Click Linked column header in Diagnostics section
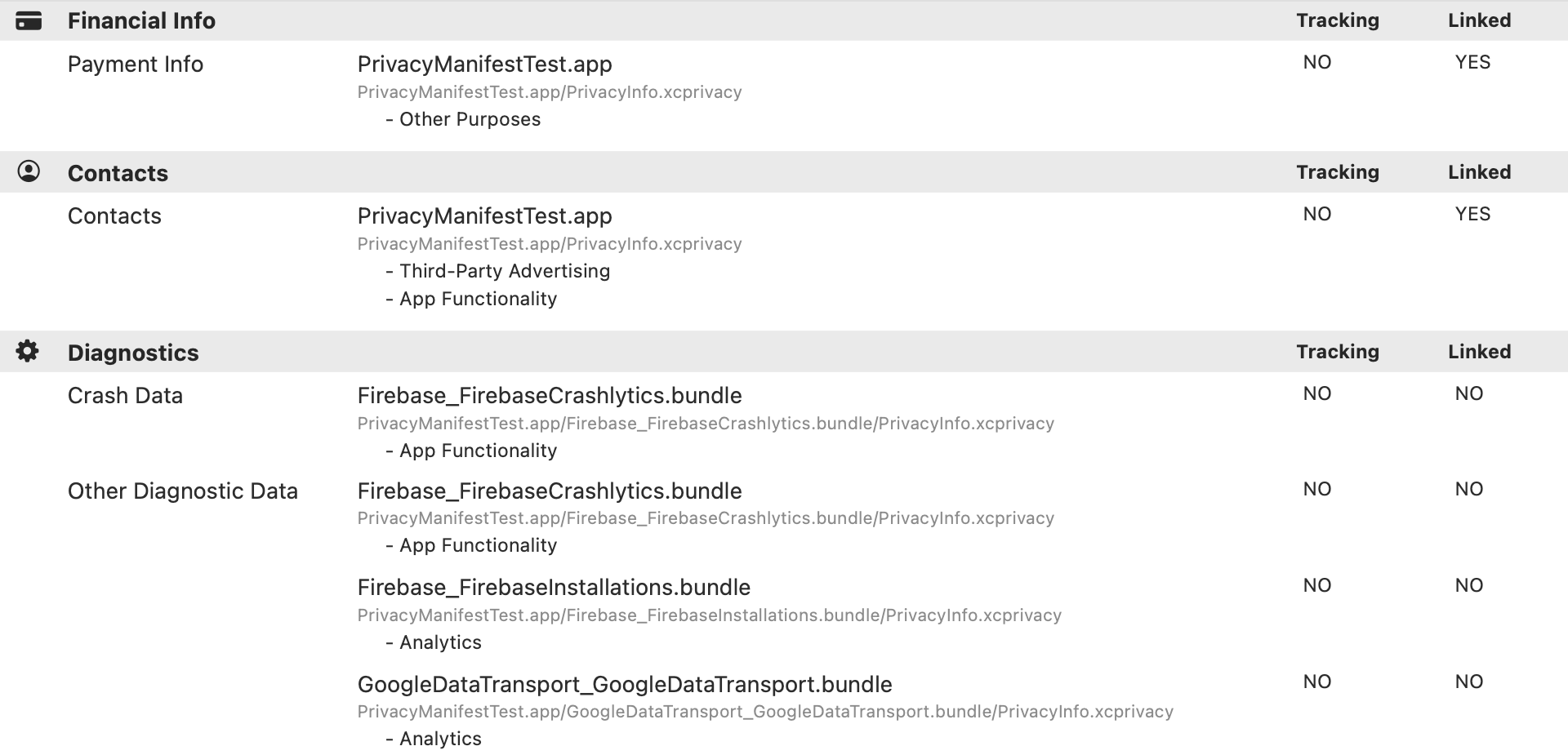This screenshot has height=755, width=1568. (x=1479, y=352)
